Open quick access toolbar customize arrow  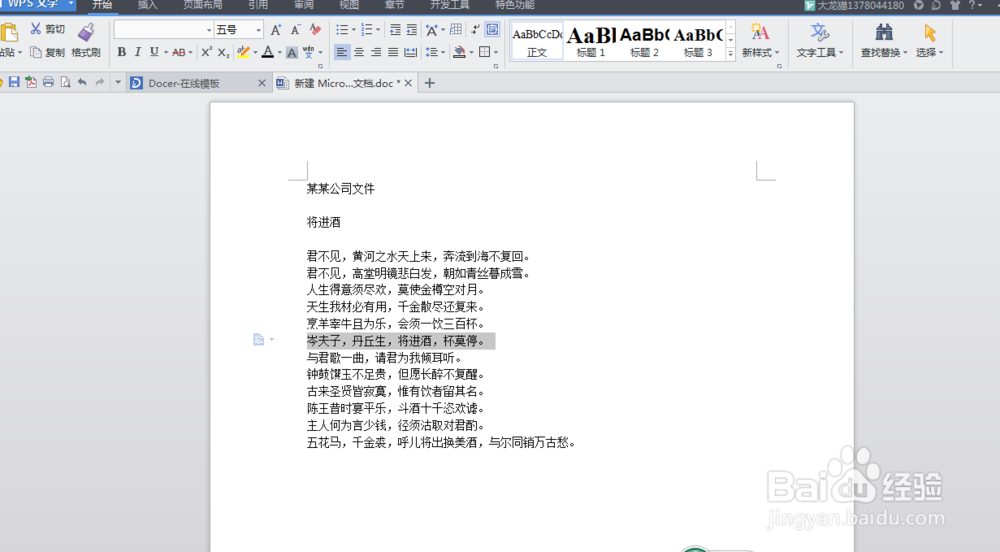point(117,82)
